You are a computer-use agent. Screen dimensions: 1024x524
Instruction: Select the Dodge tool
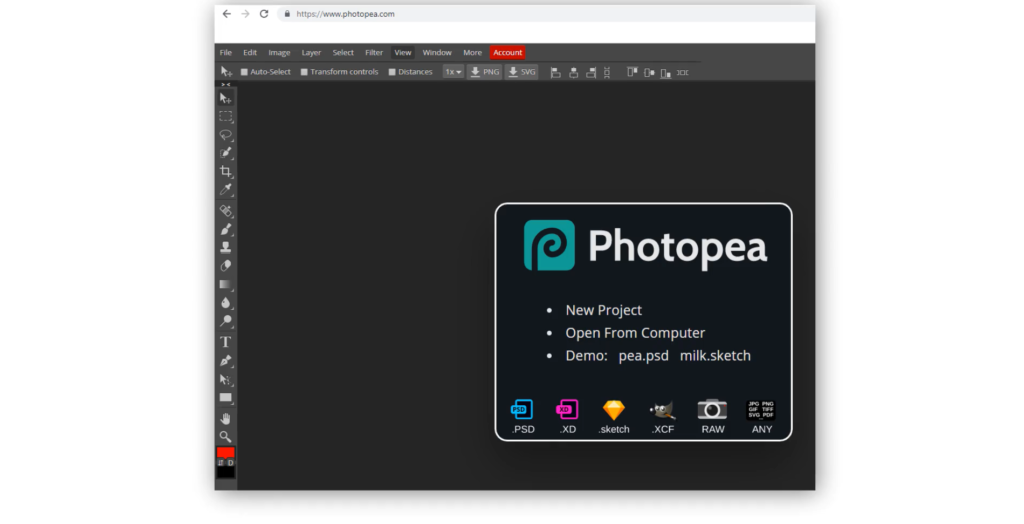tap(225, 321)
